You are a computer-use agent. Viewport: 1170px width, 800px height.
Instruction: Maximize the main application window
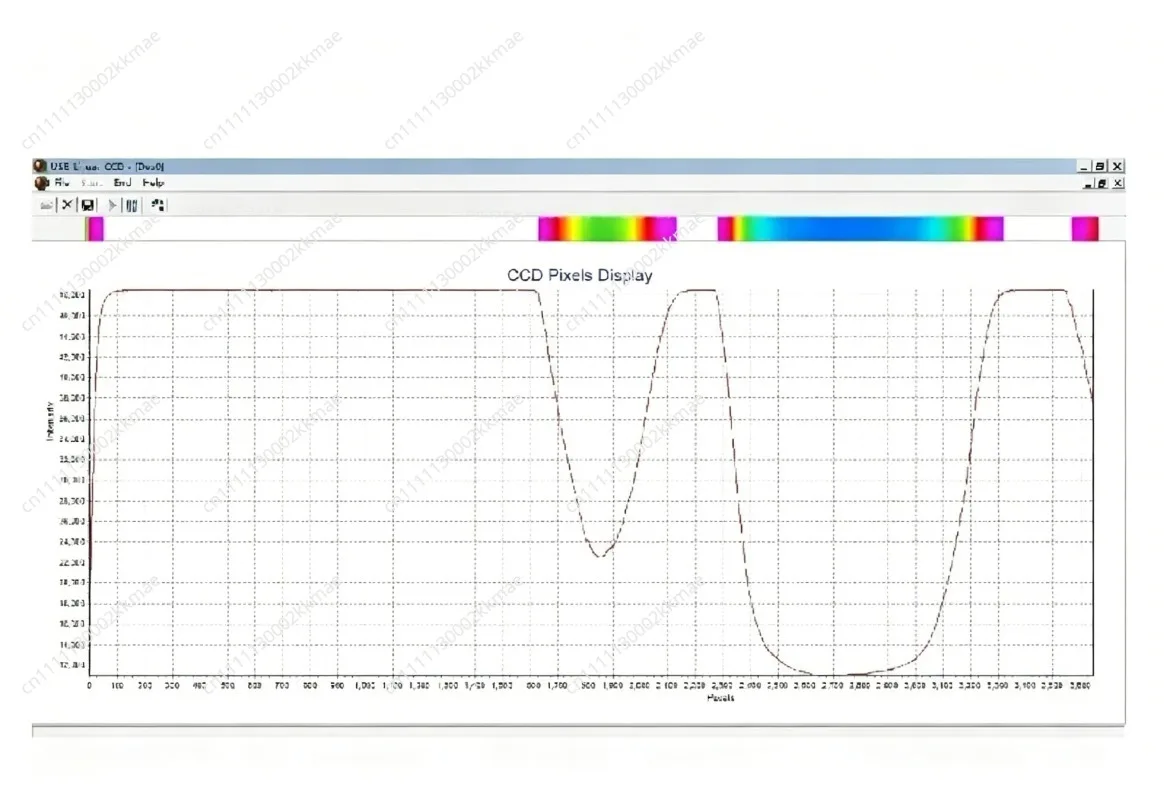click(1100, 166)
